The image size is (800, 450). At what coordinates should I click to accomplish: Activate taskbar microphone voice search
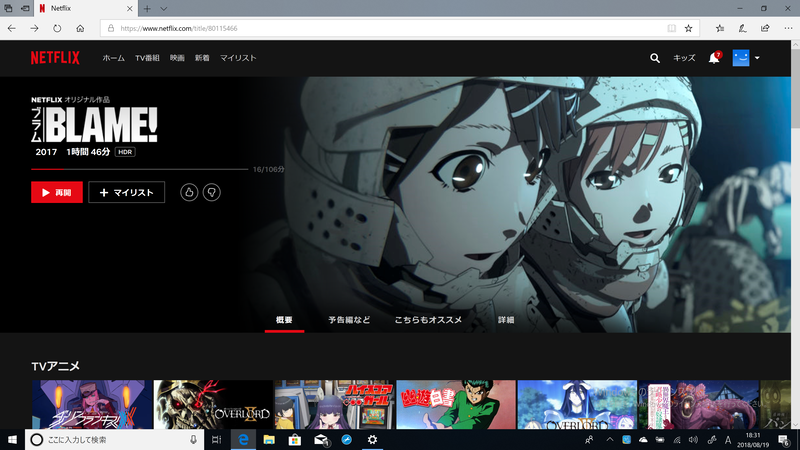pos(193,440)
